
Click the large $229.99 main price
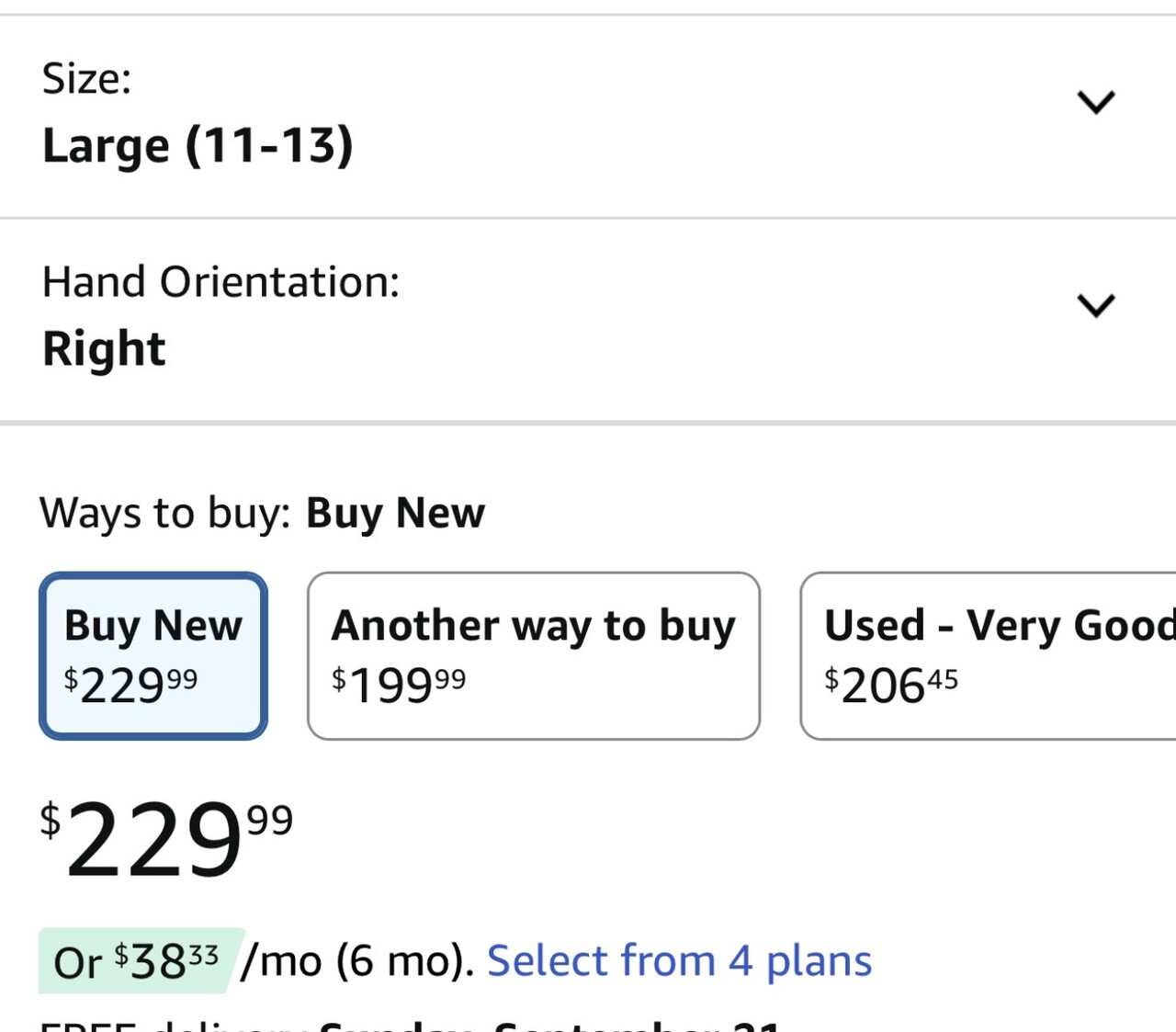(x=165, y=840)
